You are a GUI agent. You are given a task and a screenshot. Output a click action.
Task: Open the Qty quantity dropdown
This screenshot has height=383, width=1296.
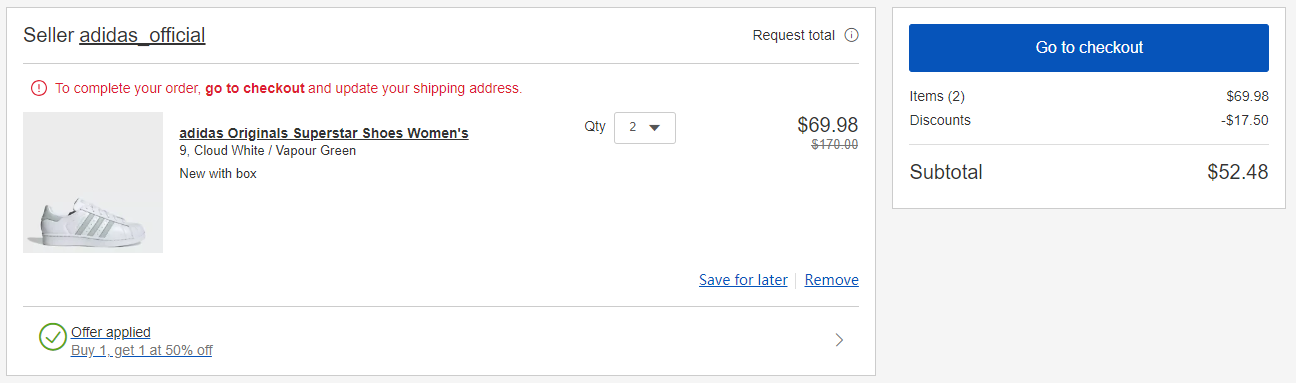(x=645, y=128)
